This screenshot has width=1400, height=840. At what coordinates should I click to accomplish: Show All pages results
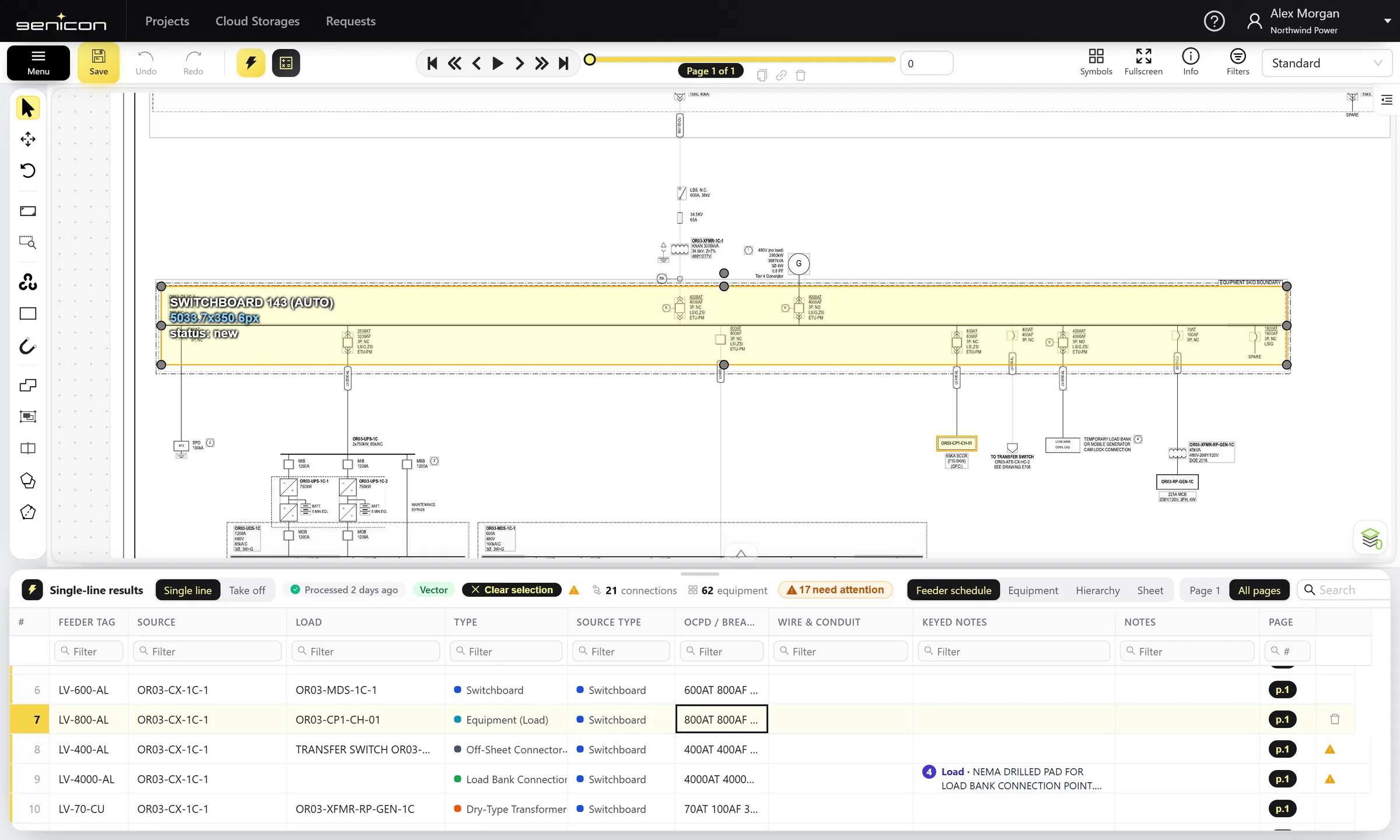1259,590
